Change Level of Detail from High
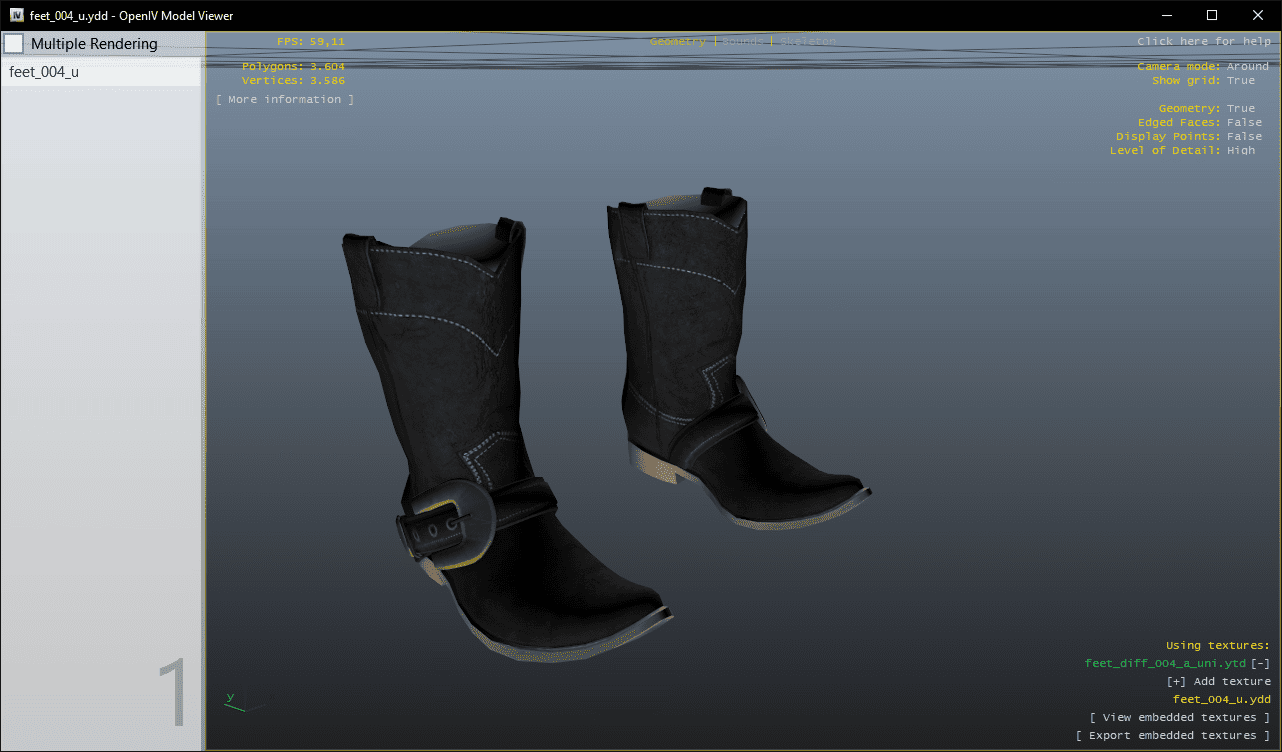1282x752 pixels. click(x=1240, y=151)
